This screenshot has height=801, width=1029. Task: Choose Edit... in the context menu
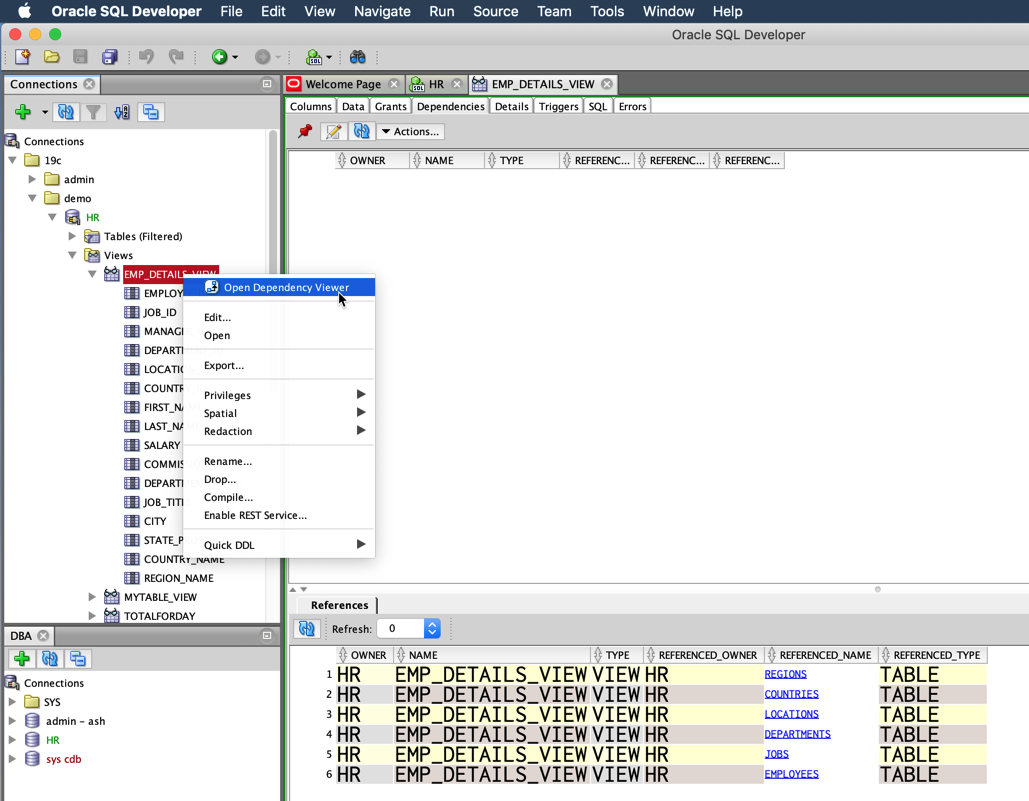pyautogui.click(x=279, y=318)
